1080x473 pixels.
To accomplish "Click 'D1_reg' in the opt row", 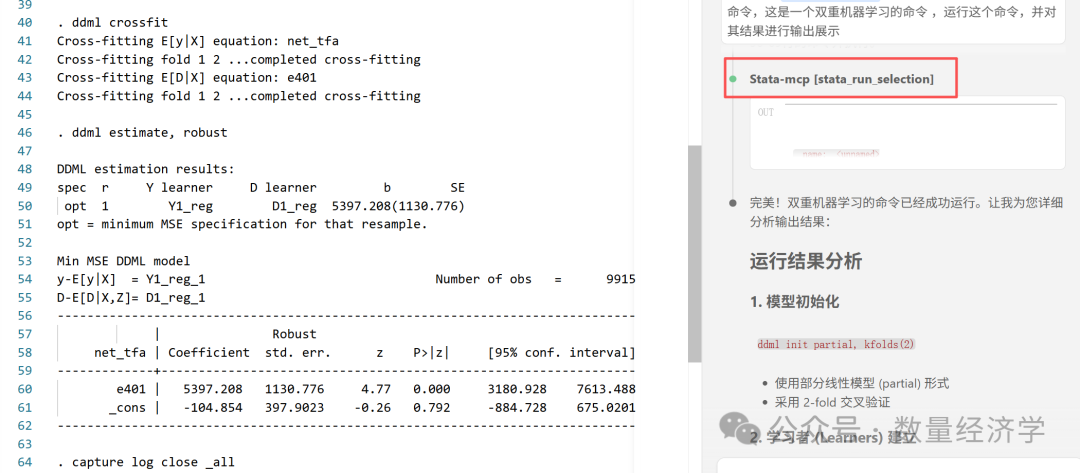I will [294, 206].
